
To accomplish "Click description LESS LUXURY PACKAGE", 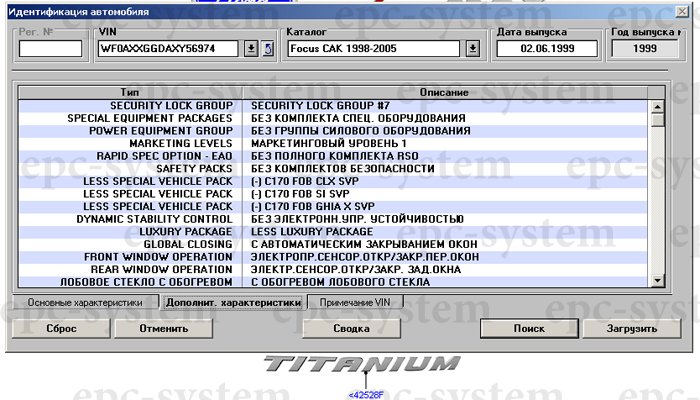I will pos(312,232).
